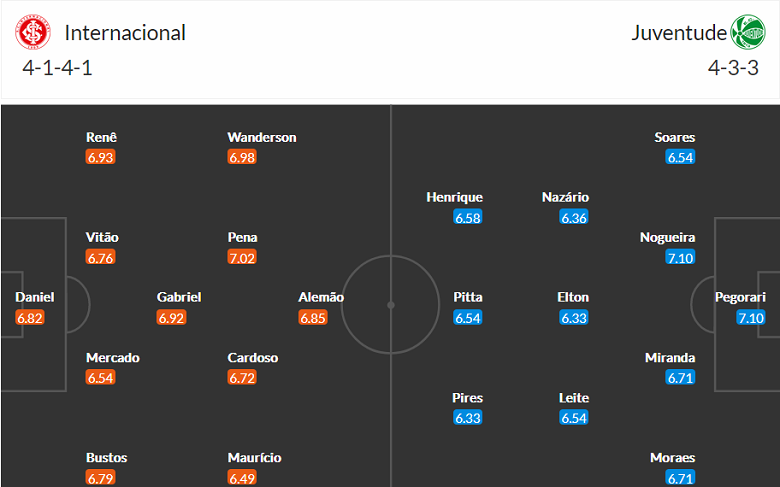Click goalkeeper Daniel's name
The width and height of the screenshot is (780, 487).
(x=34, y=297)
